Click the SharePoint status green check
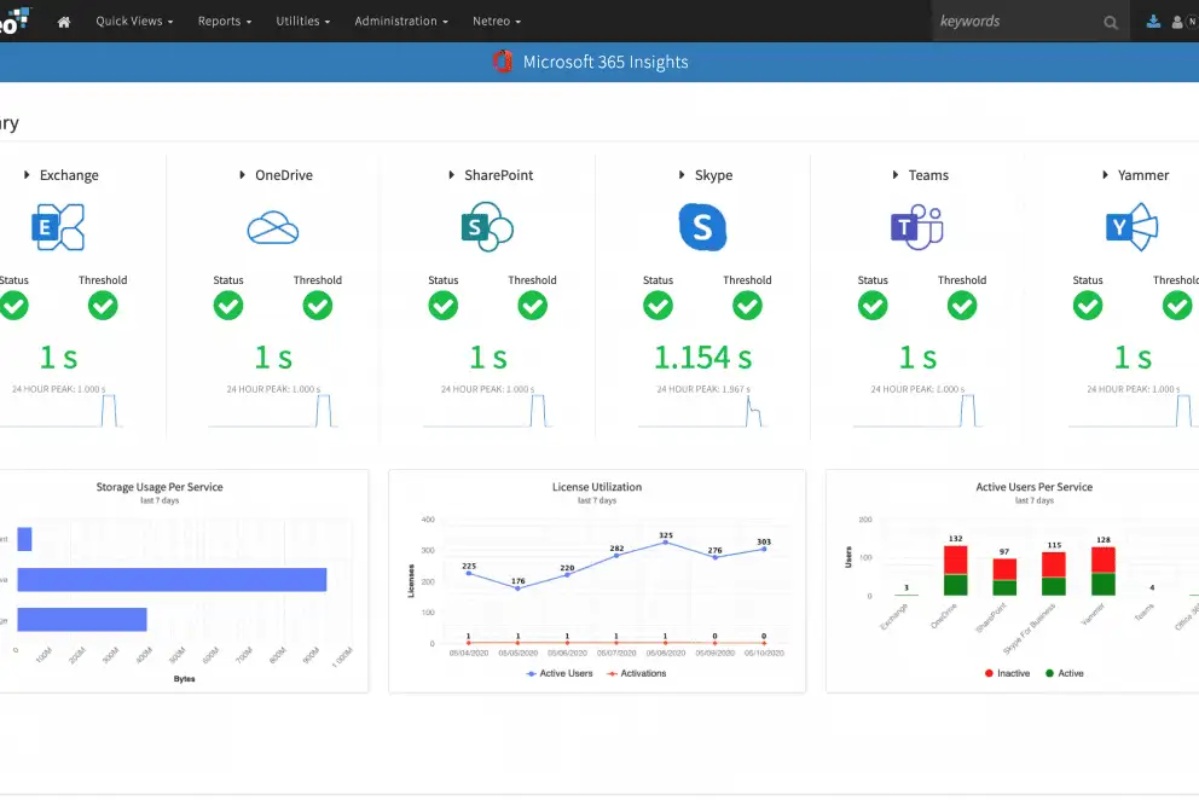This screenshot has width=1199, height=800. pos(443,306)
